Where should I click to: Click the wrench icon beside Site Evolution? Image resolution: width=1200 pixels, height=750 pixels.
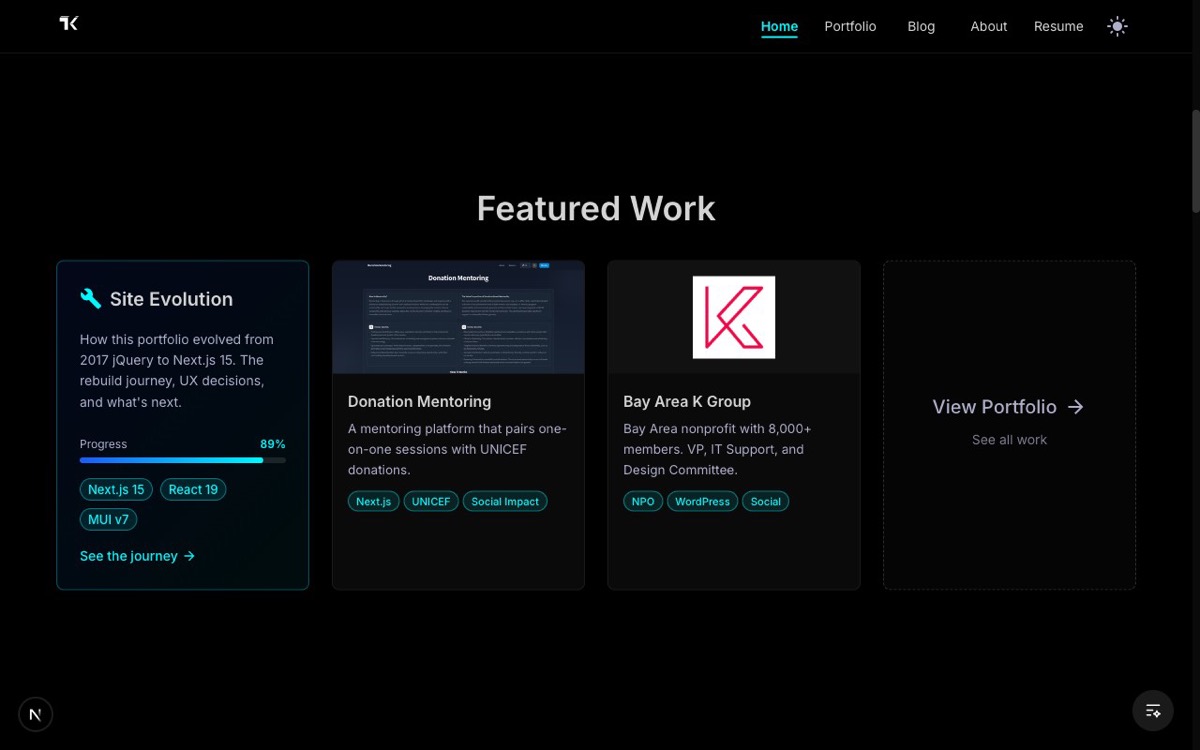pyautogui.click(x=91, y=299)
